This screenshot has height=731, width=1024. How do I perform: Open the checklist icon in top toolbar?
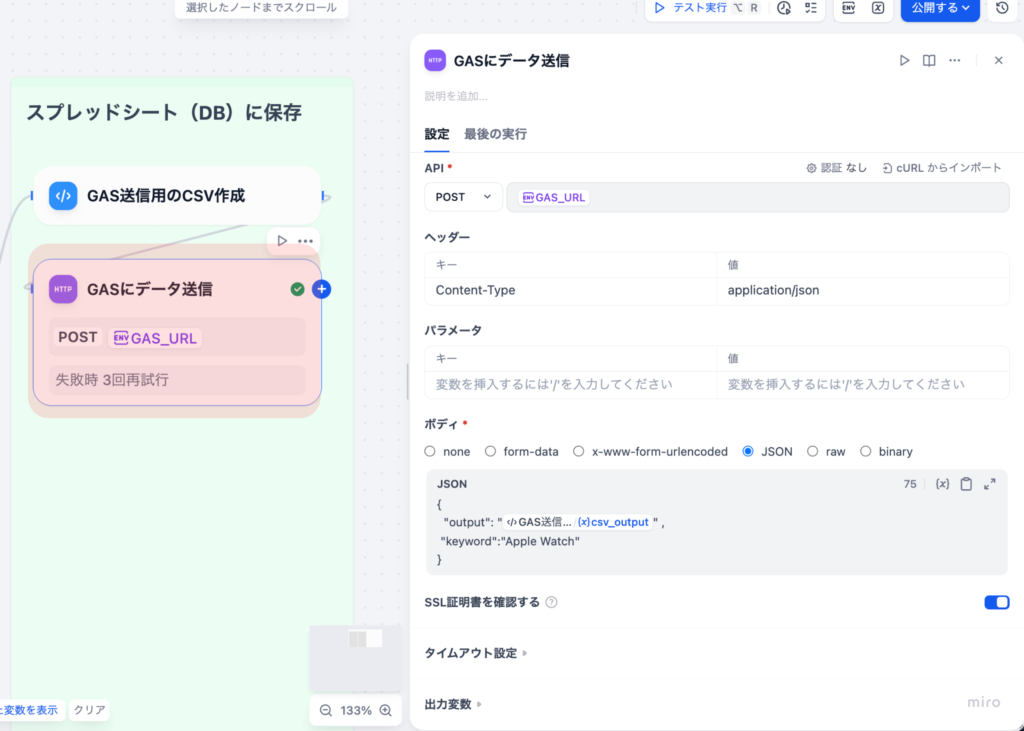point(811,8)
